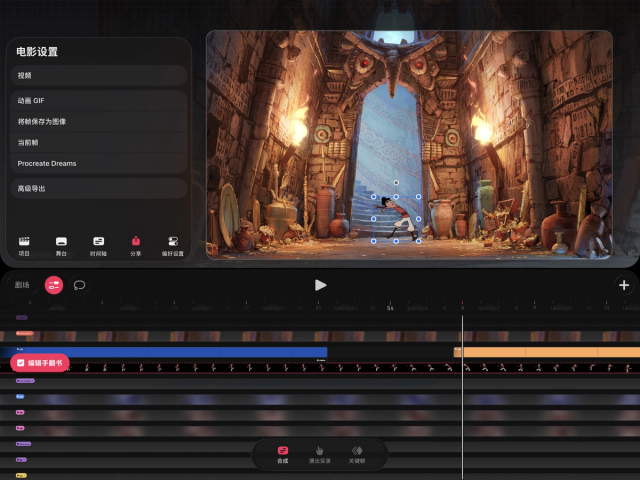This screenshot has width=640, height=480.
Task: Select 将帧保存为图像 option
Action: coord(98,121)
